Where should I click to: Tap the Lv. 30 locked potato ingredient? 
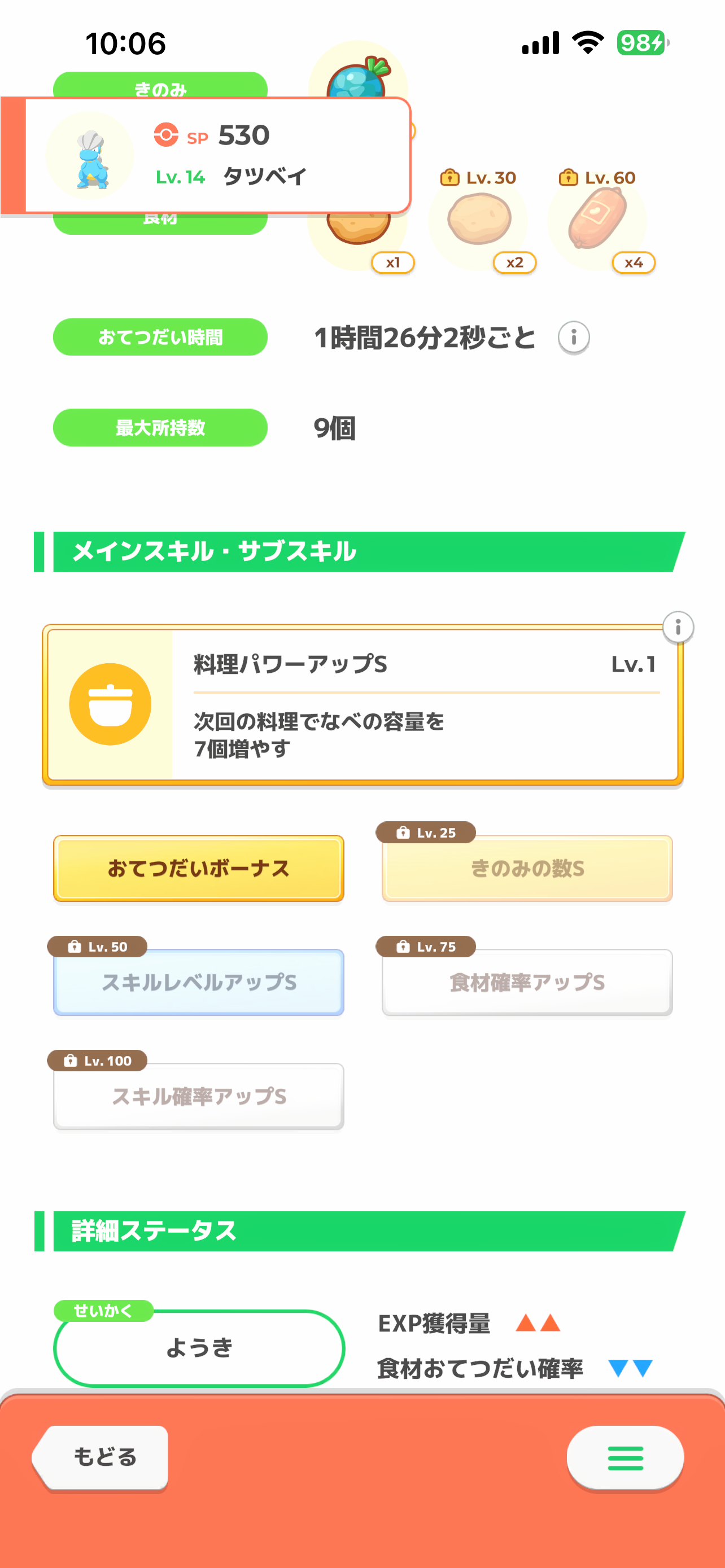click(479, 220)
